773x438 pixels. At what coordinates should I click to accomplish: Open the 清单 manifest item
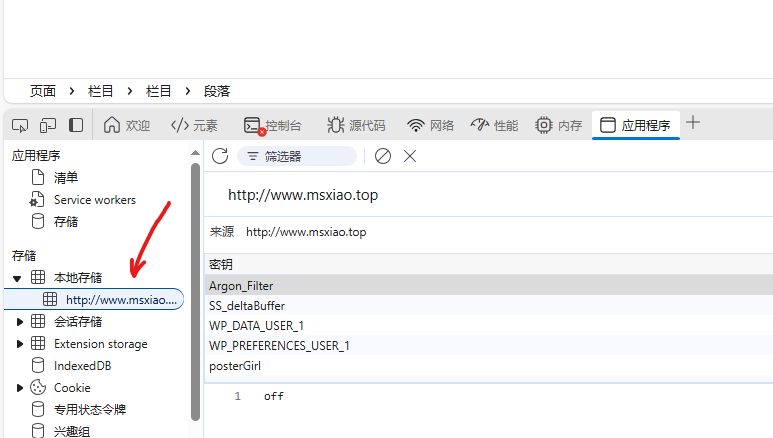coord(66,178)
